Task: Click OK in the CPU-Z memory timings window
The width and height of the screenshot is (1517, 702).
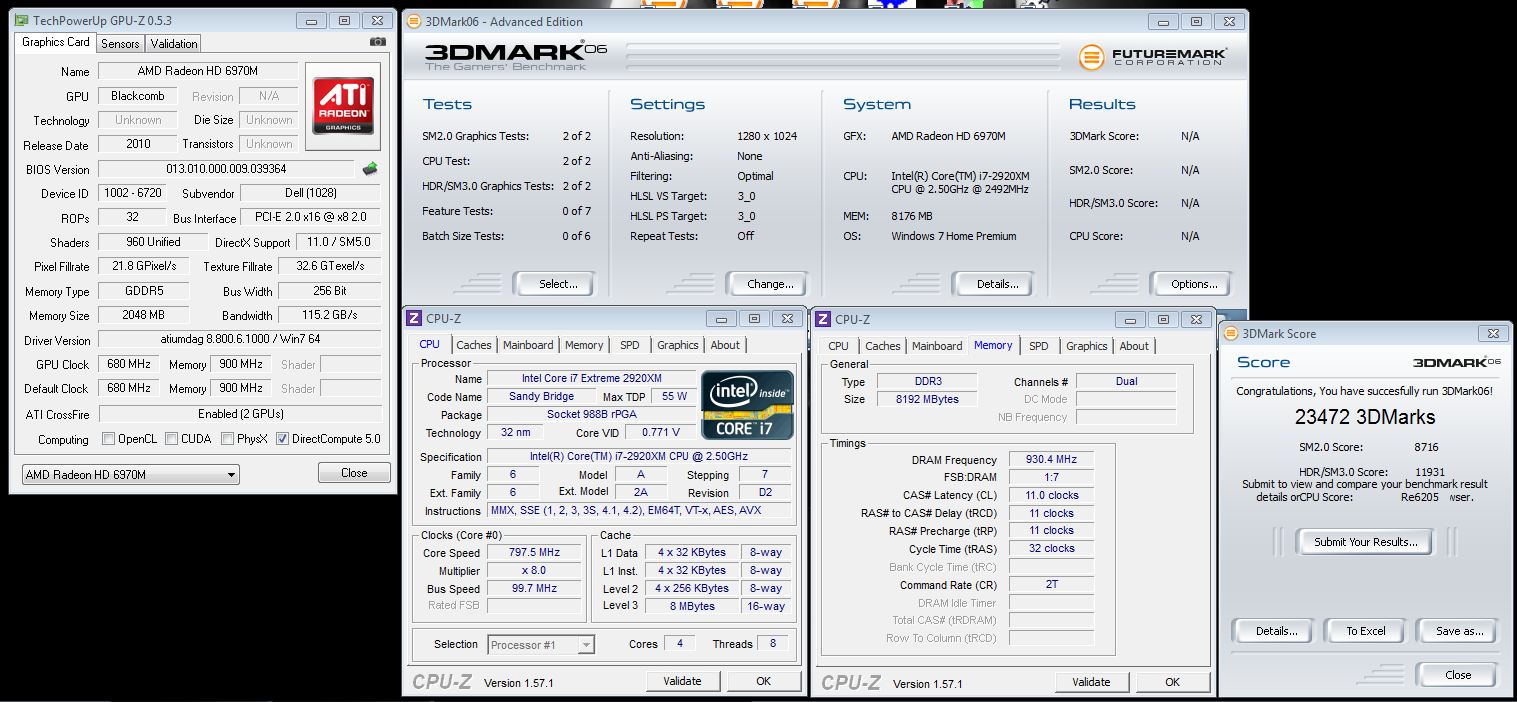Action: (1173, 682)
